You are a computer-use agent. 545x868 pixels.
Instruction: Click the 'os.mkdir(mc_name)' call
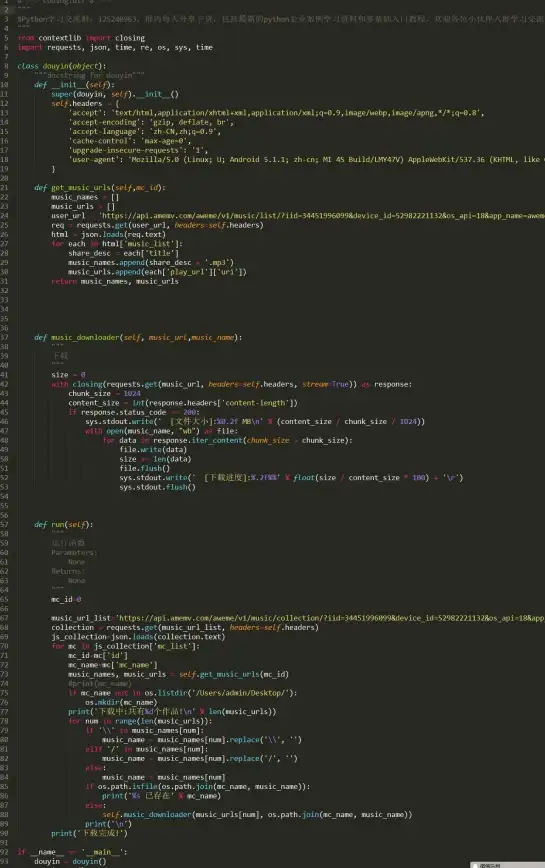point(121,702)
